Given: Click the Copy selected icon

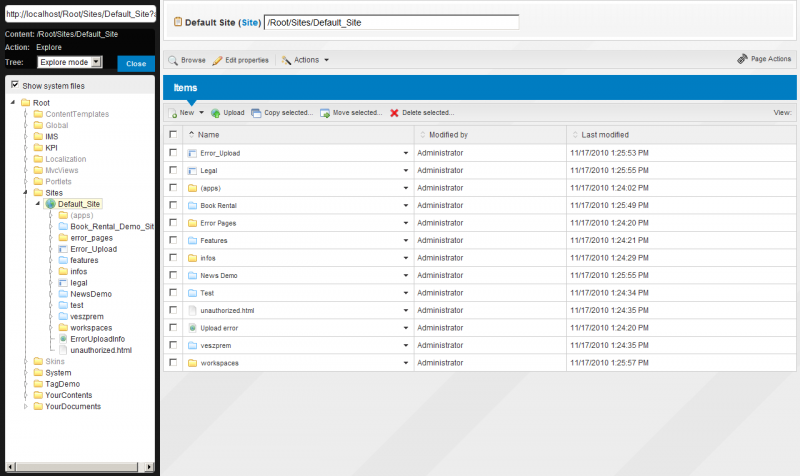Looking at the screenshot, I should 256,113.
